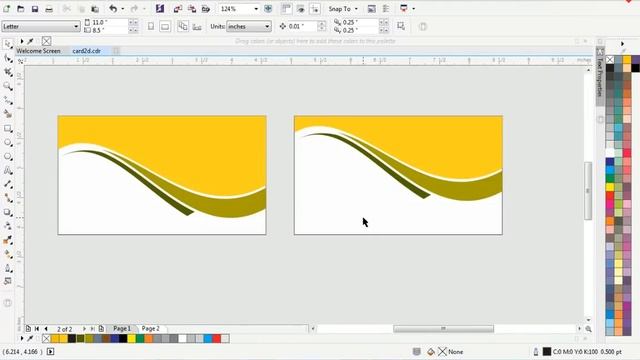Image resolution: width=640 pixels, height=360 pixels.
Task: Go to the first page button
Action: tap(37, 329)
